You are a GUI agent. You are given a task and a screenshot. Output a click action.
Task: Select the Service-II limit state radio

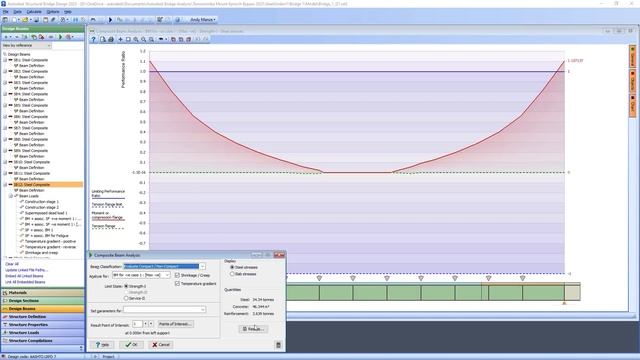[126, 298]
